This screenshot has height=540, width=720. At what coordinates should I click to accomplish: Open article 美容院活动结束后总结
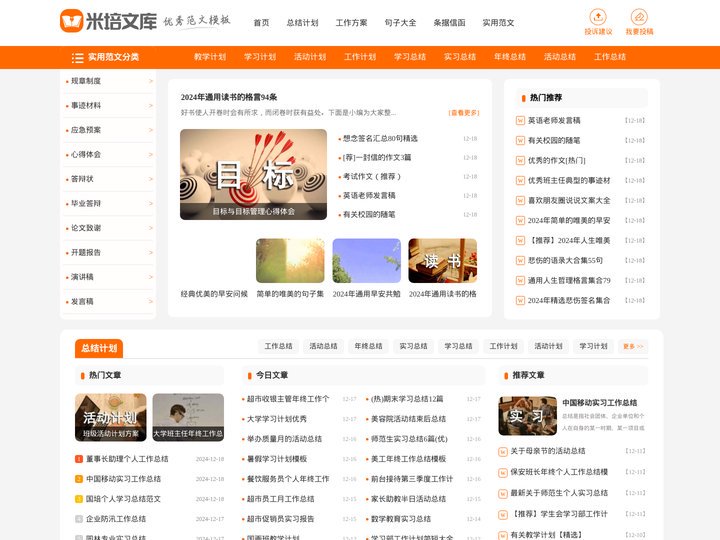click(x=408, y=419)
